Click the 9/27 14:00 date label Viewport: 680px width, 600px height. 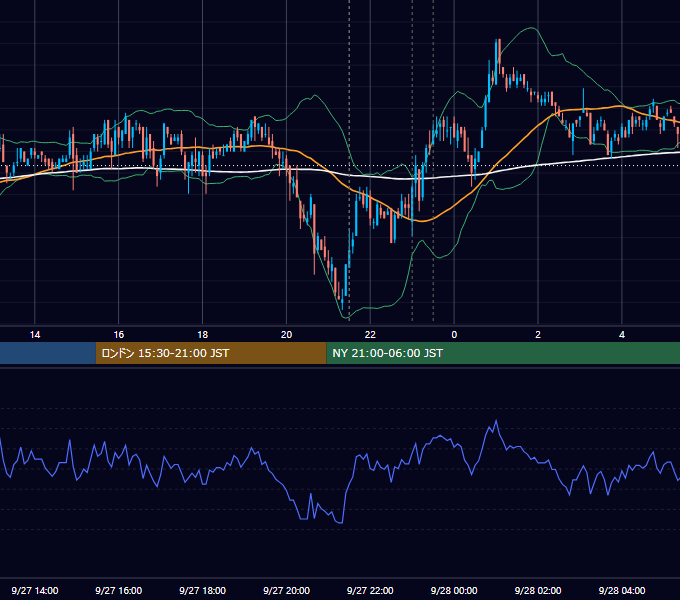tap(35, 590)
